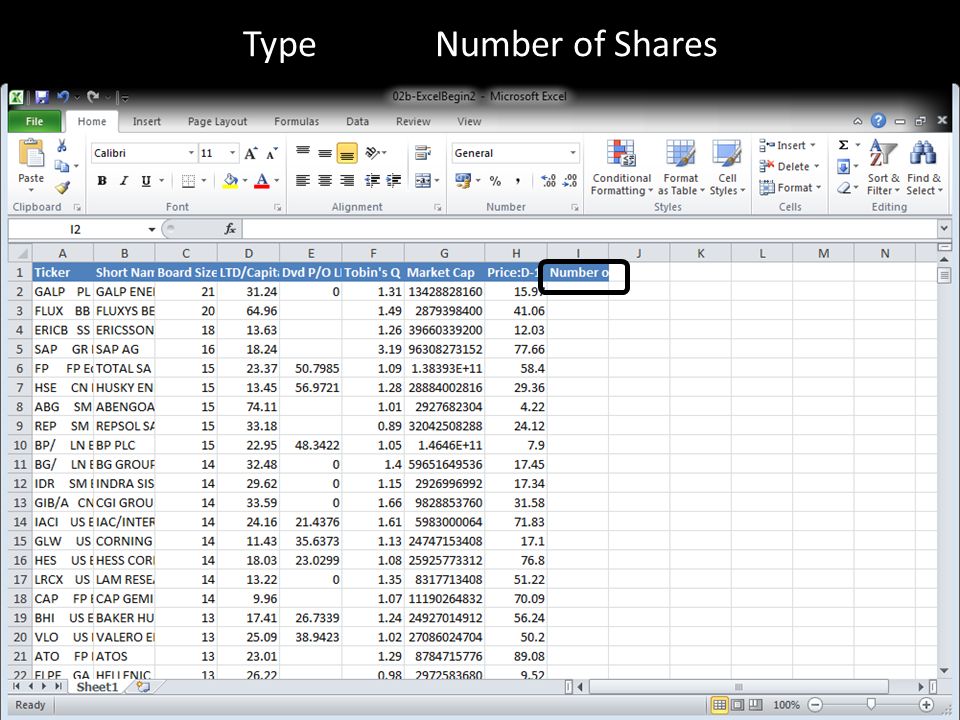Switch to the Page Layout tab
This screenshot has width=960, height=720.
click(x=217, y=121)
